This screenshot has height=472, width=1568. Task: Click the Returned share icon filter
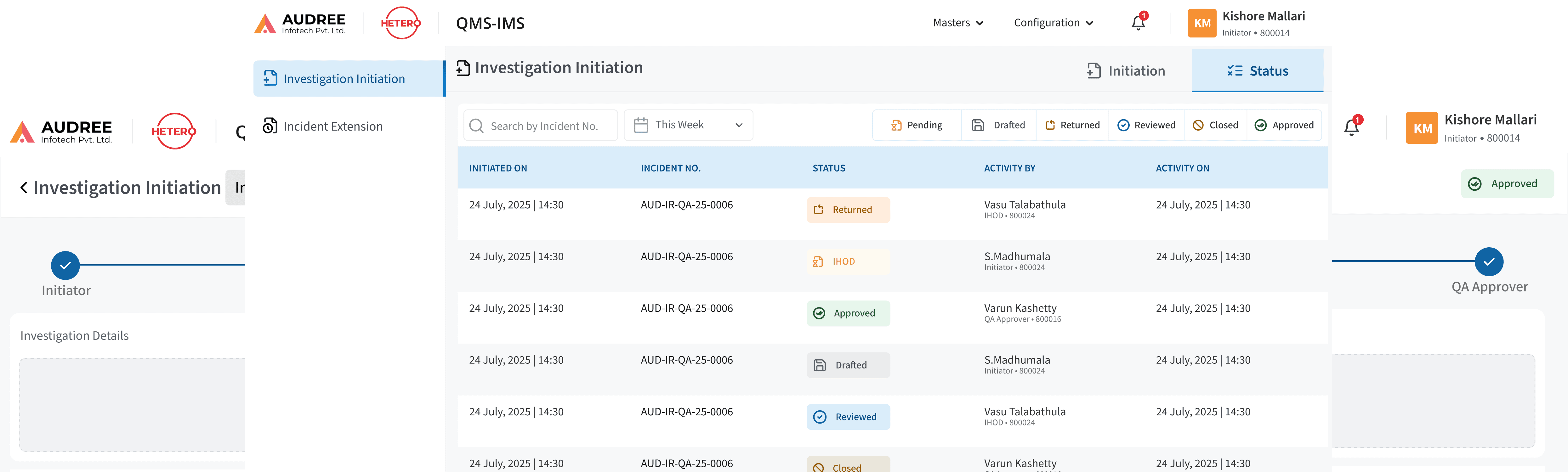pyautogui.click(x=1051, y=125)
